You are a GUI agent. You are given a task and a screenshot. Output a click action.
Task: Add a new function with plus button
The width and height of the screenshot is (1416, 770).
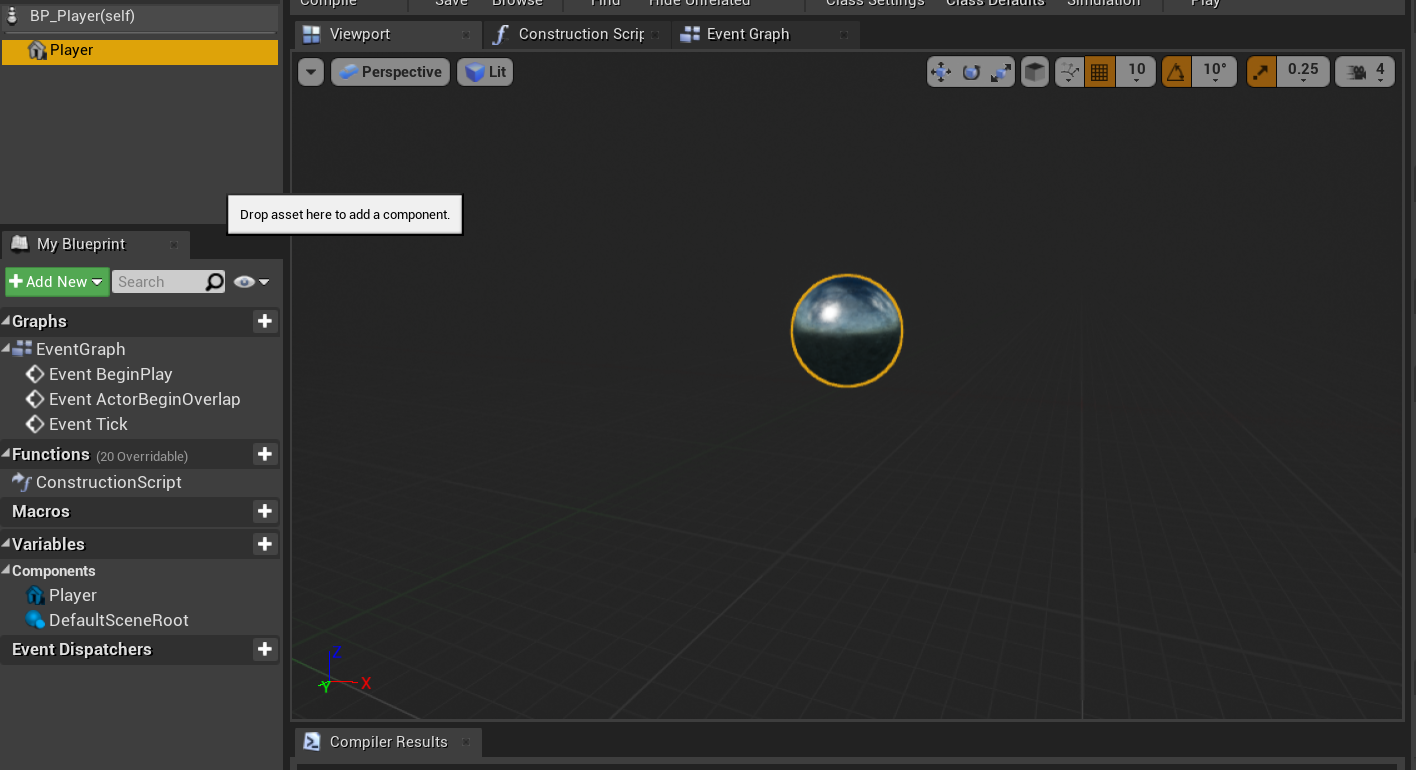click(265, 454)
